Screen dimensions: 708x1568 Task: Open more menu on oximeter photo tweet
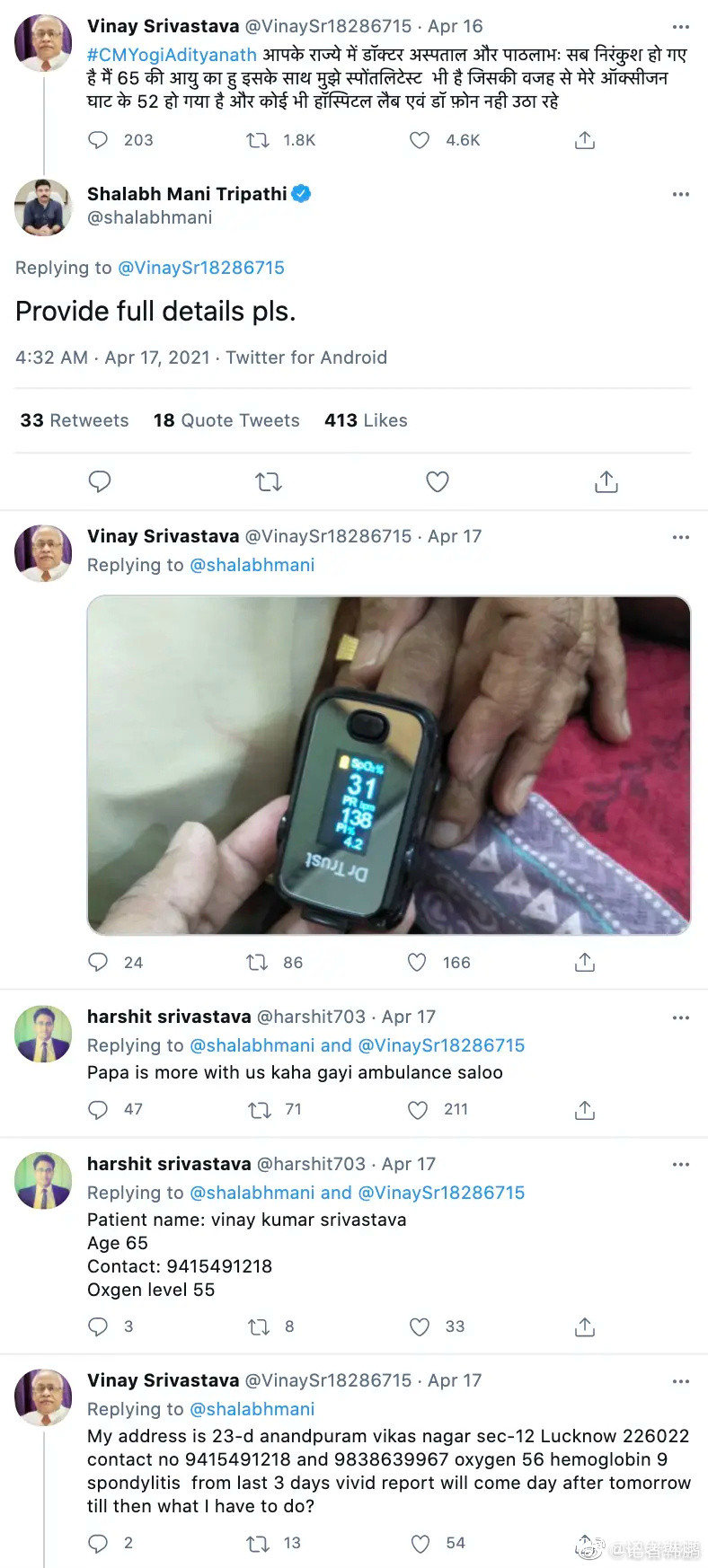(x=681, y=537)
